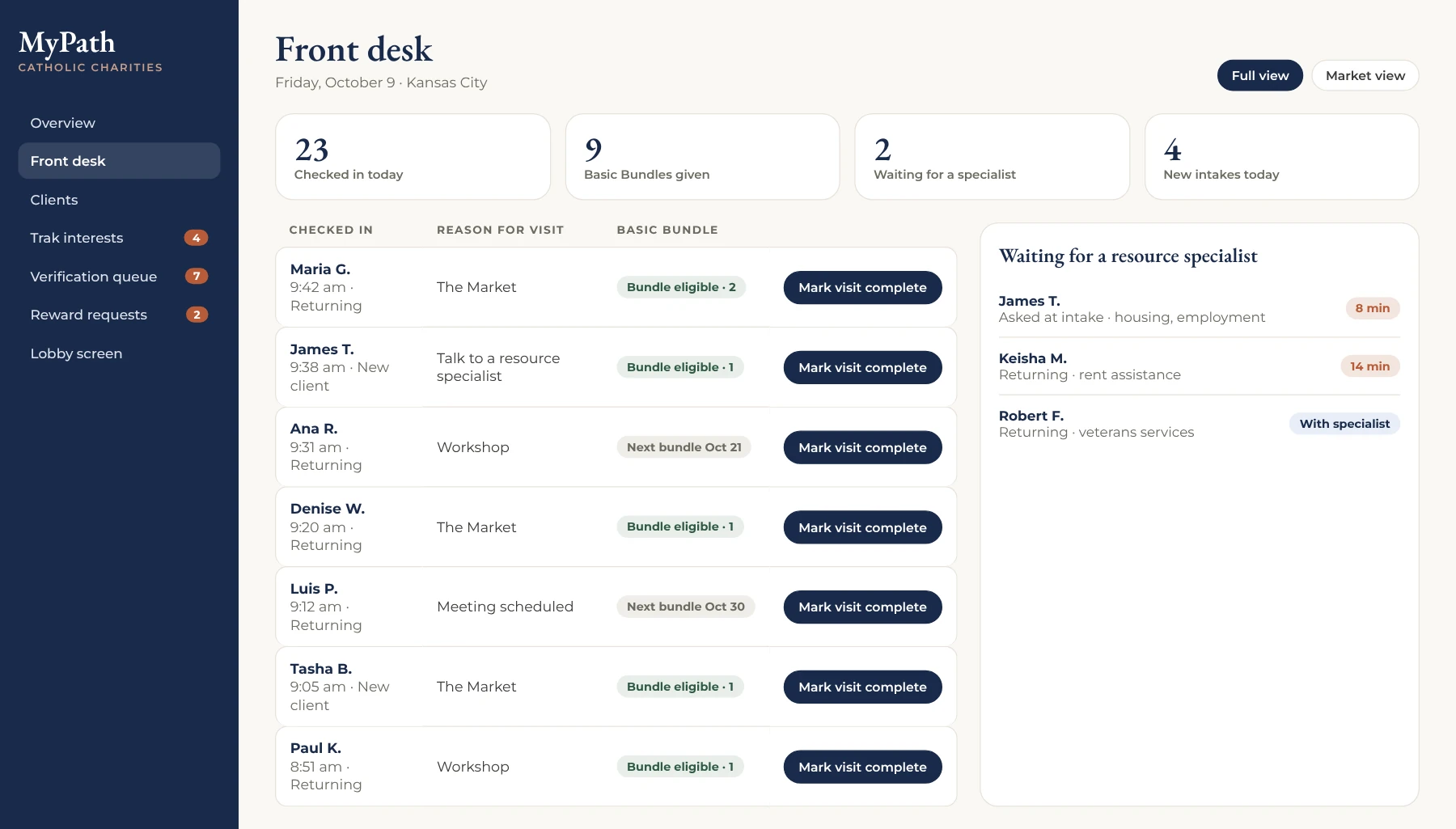Click the Reward requests badge showing 2
Image resolution: width=1456 pixels, height=829 pixels.
pyautogui.click(x=196, y=315)
